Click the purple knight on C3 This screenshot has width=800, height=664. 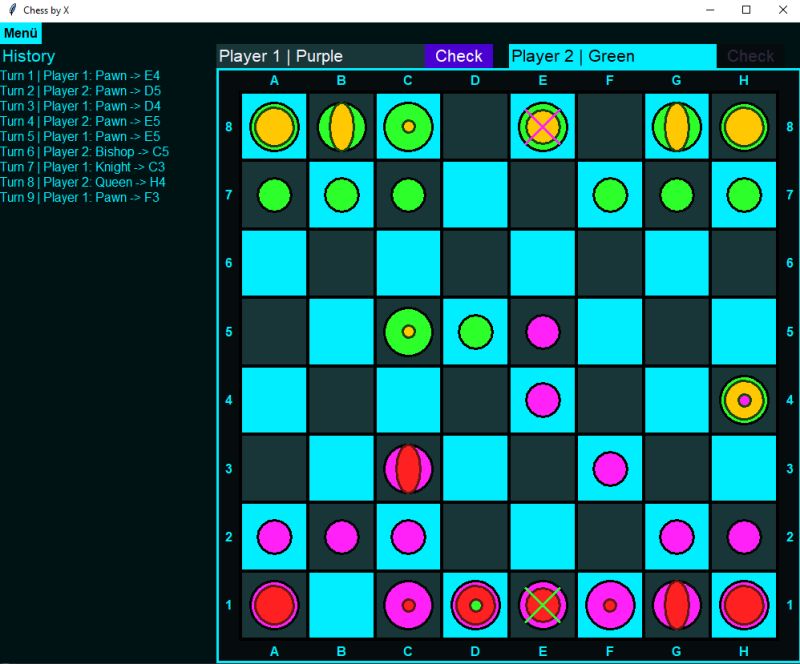pyautogui.click(x=409, y=468)
